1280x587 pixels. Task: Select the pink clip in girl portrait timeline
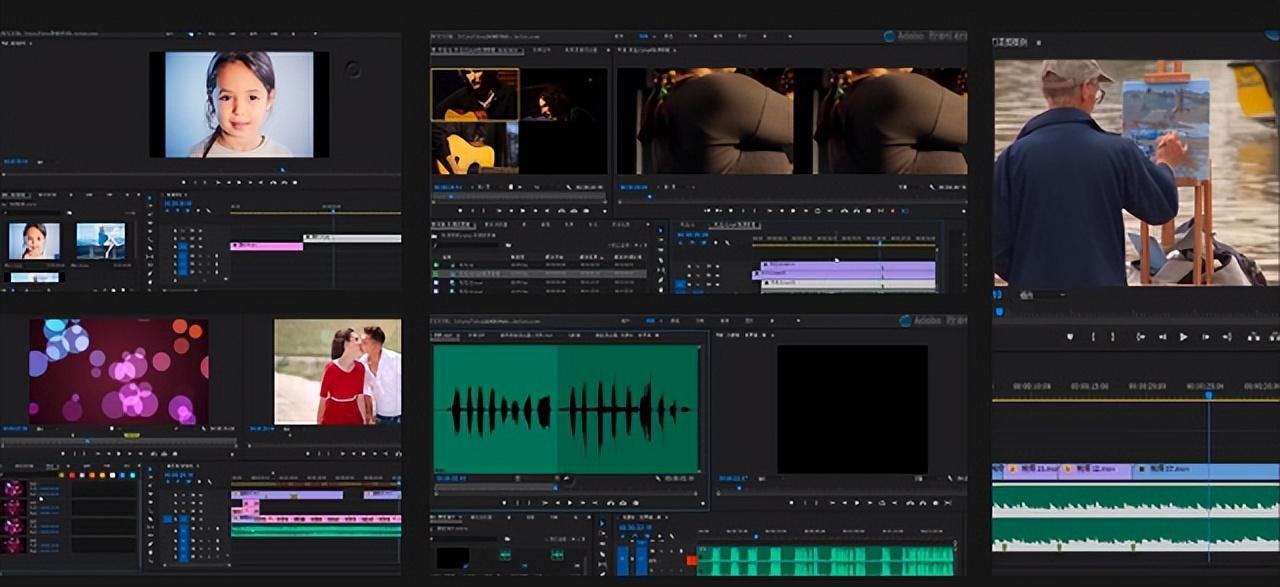pos(266,246)
